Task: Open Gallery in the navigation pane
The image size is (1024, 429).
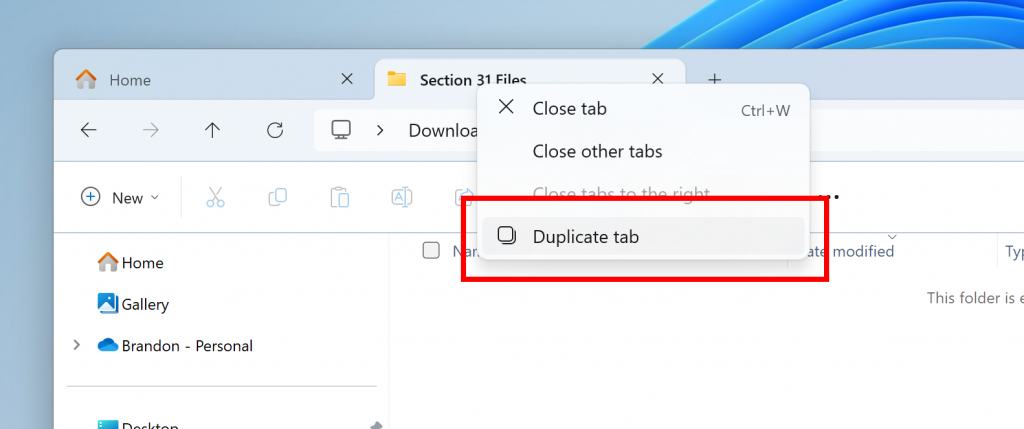Action: [x=144, y=304]
